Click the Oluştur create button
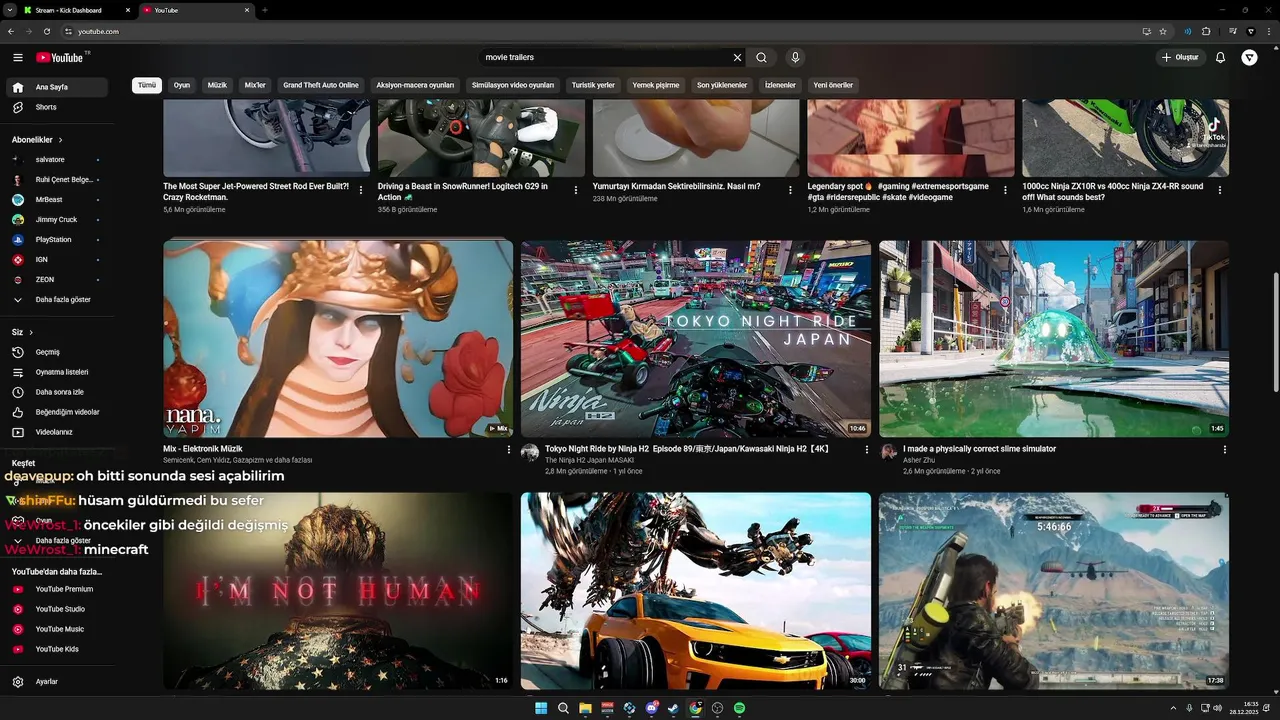The width and height of the screenshot is (1280, 720). [x=1180, y=58]
